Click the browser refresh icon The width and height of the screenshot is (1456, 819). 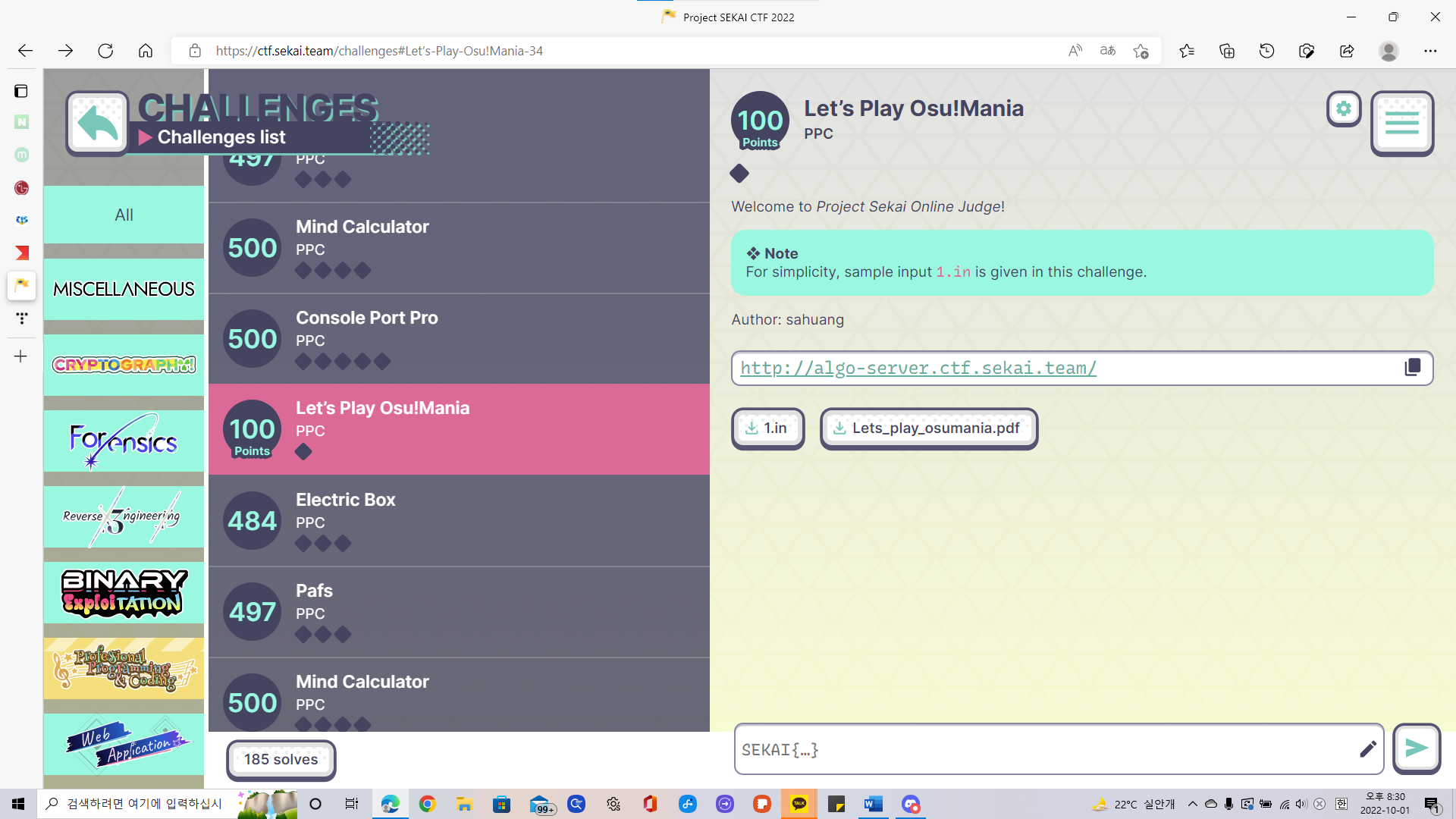point(105,51)
